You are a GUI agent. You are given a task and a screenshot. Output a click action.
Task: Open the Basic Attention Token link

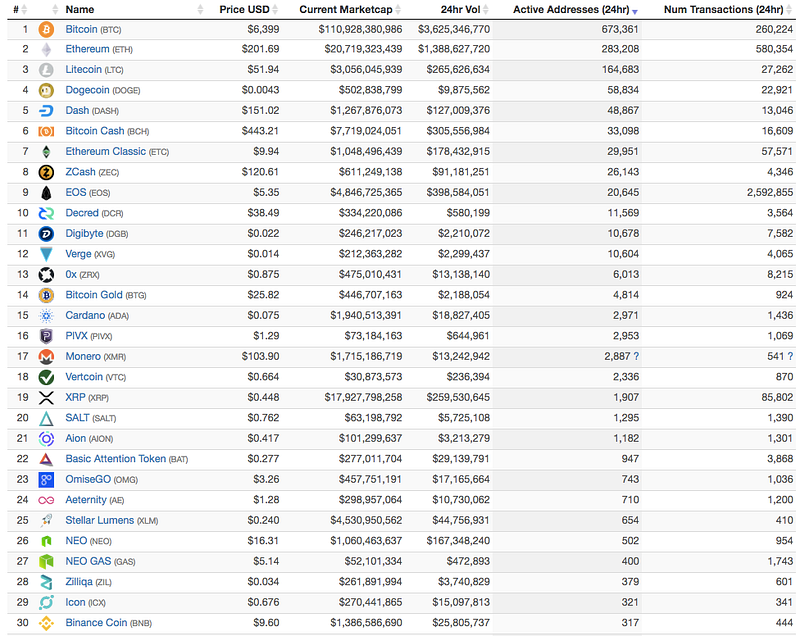pyautogui.click(x=127, y=459)
